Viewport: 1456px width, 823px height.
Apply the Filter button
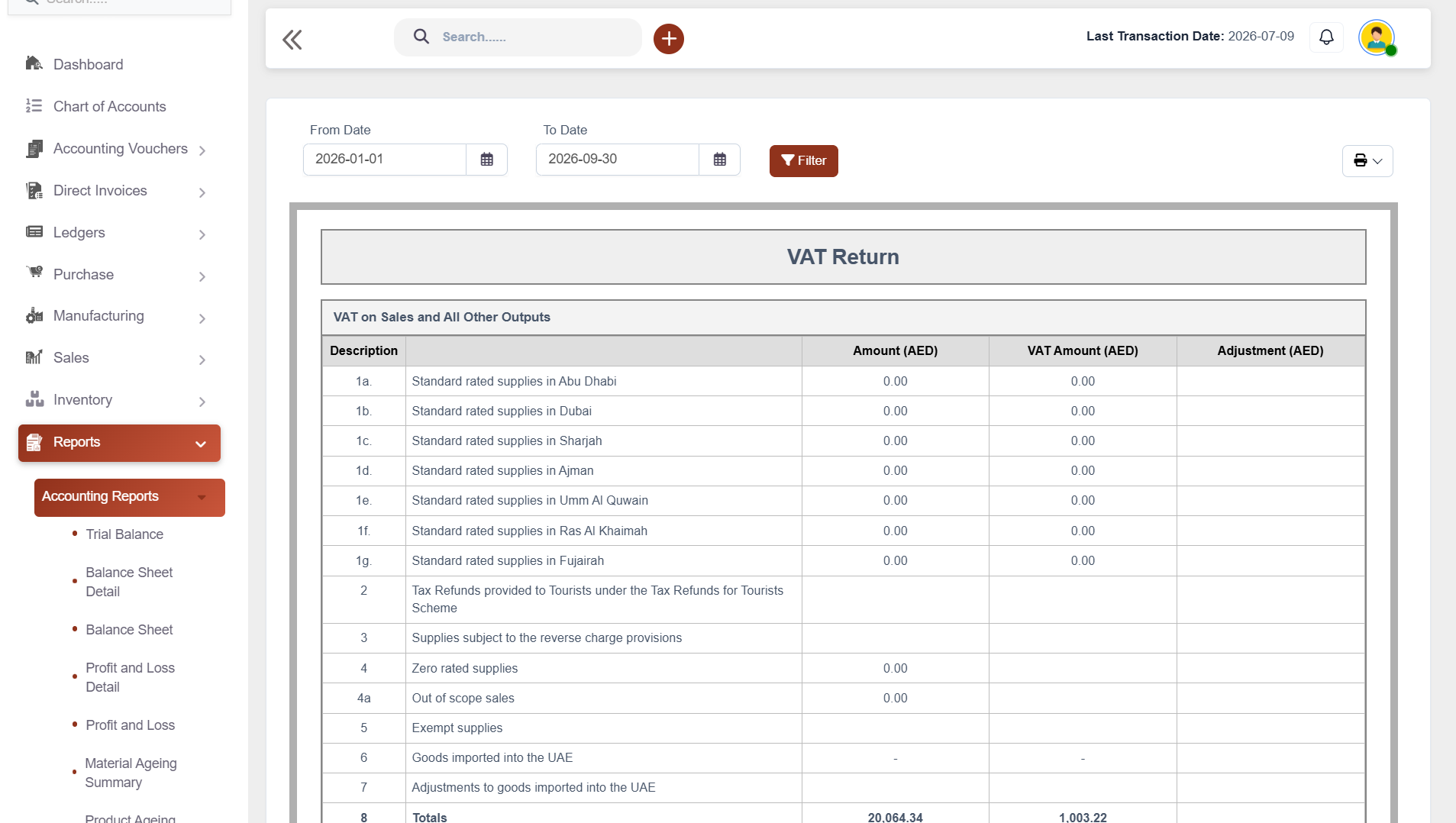[x=803, y=161]
